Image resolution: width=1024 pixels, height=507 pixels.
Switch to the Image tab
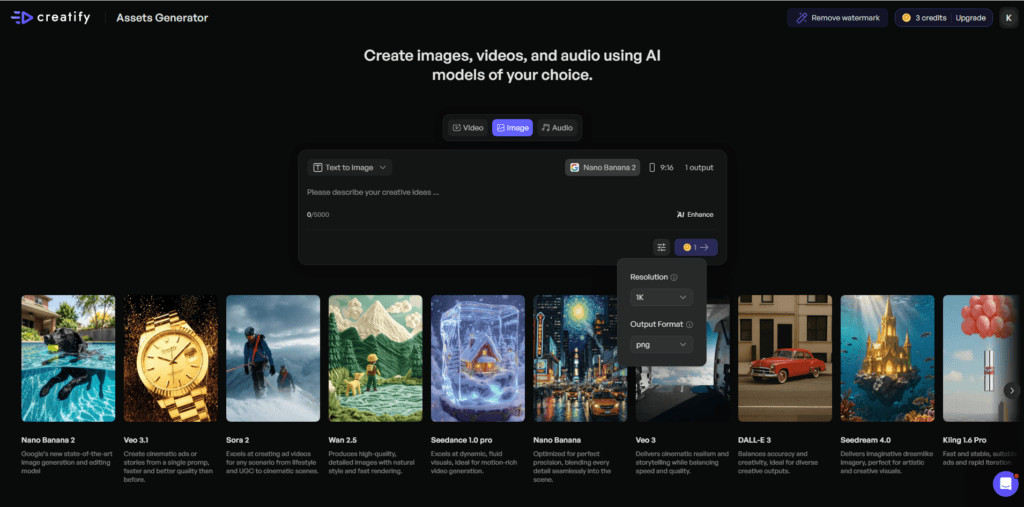pyautogui.click(x=512, y=128)
